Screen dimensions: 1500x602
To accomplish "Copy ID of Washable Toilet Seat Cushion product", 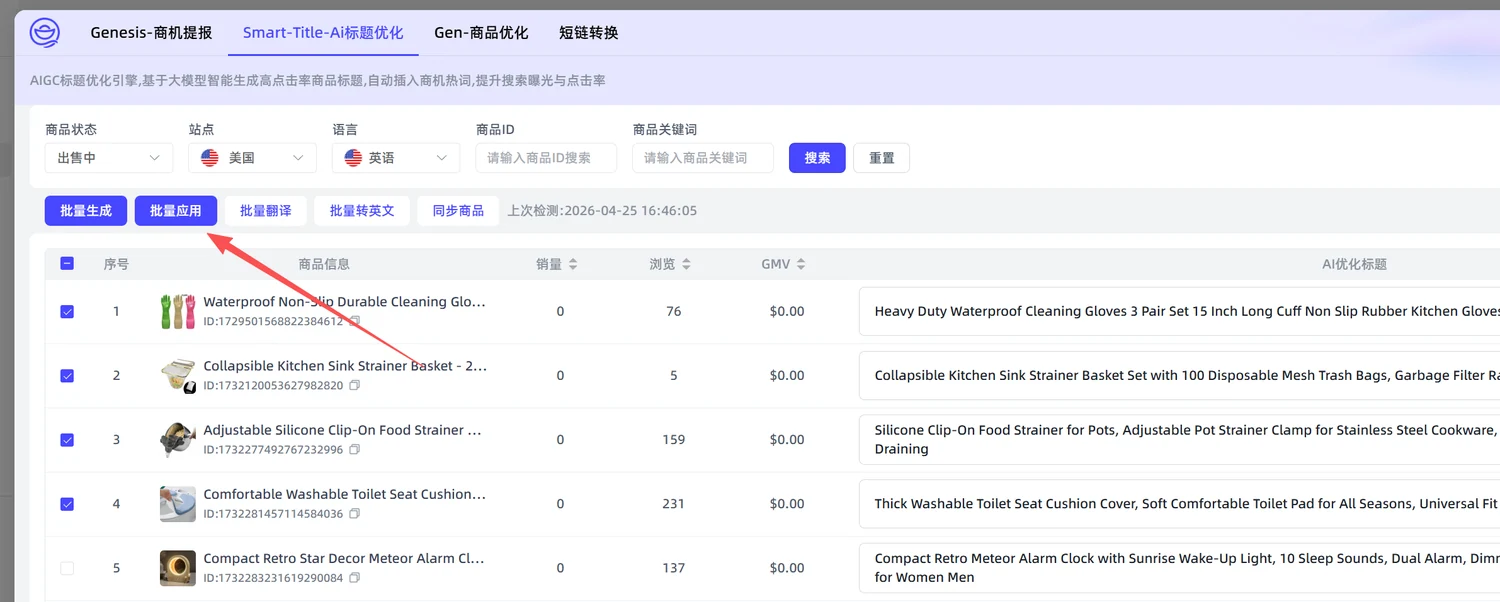I will click(354, 514).
